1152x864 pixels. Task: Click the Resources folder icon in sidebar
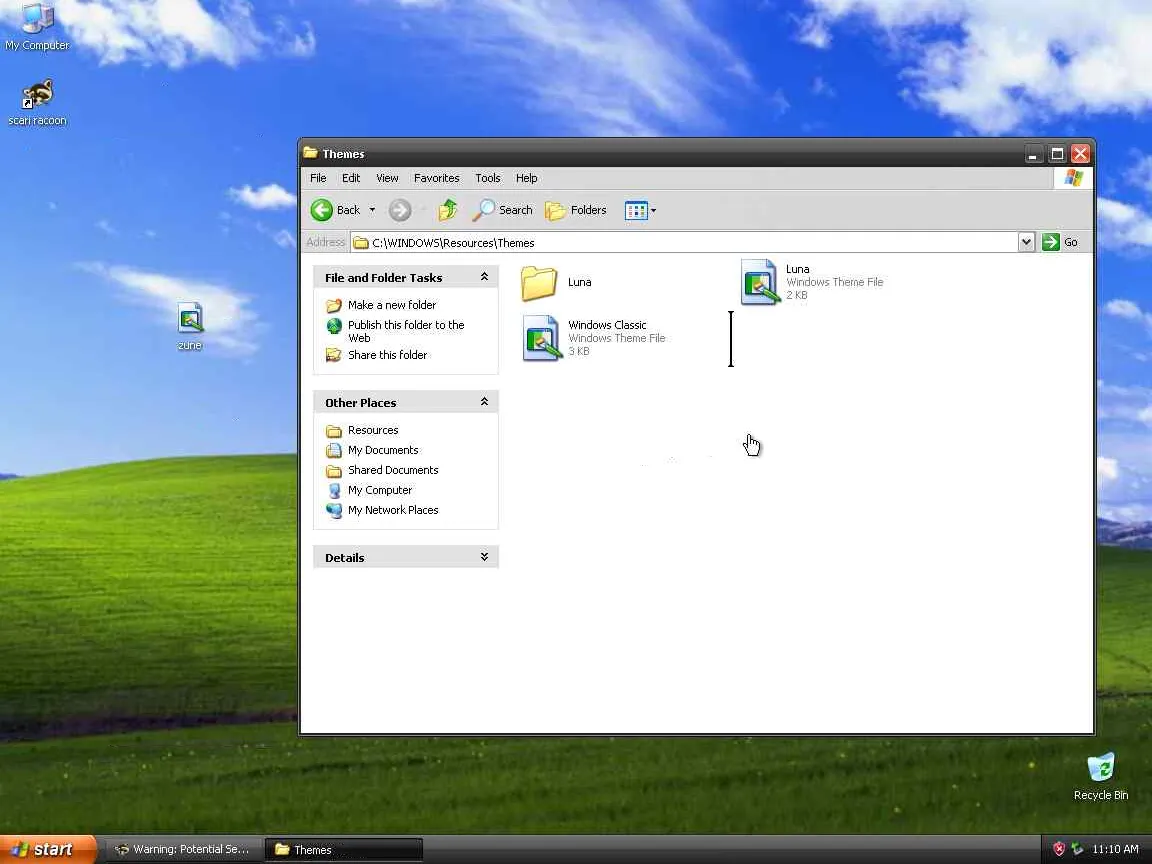point(334,431)
